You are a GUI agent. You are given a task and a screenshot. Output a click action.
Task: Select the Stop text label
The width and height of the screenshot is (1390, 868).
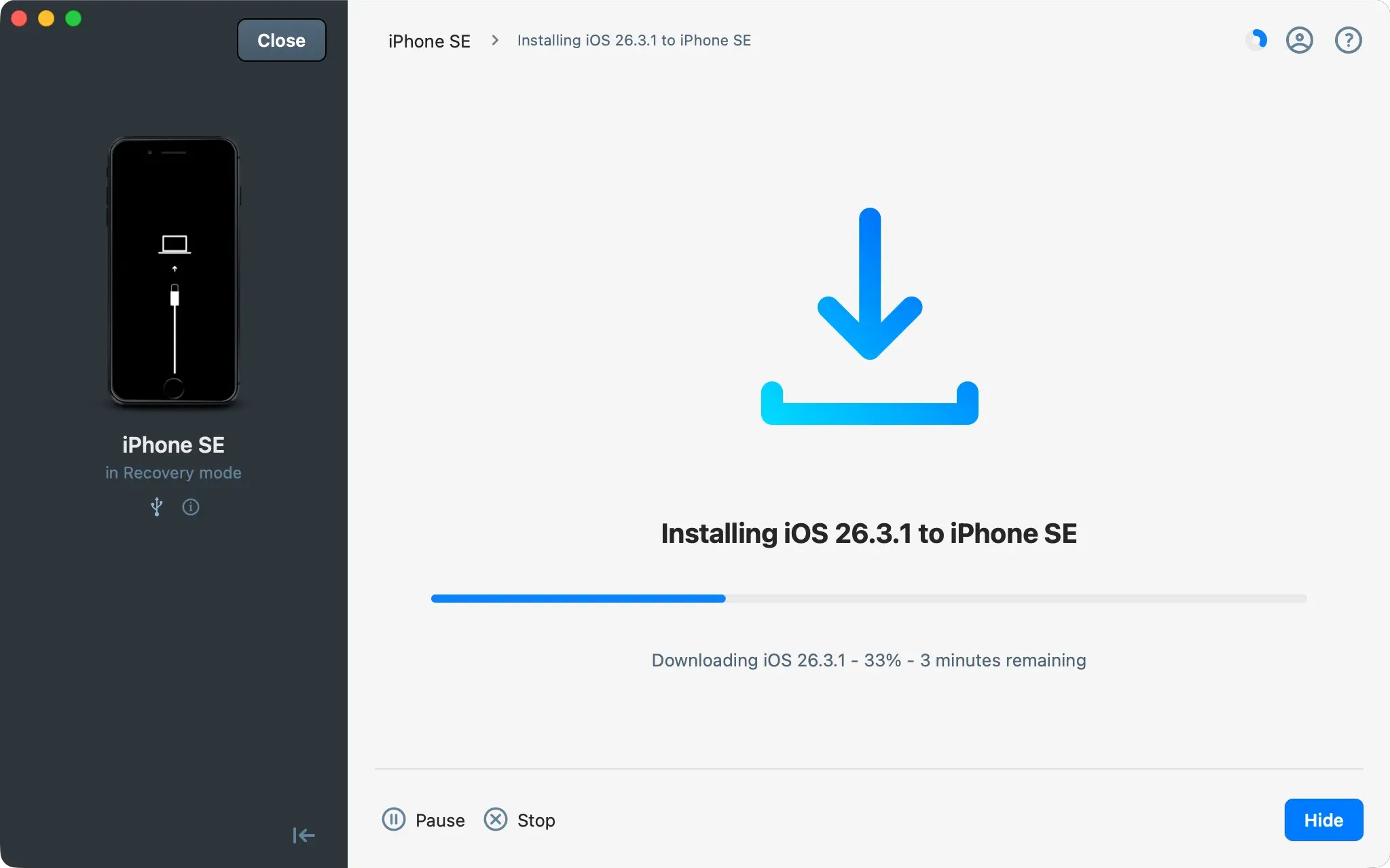[536, 819]
